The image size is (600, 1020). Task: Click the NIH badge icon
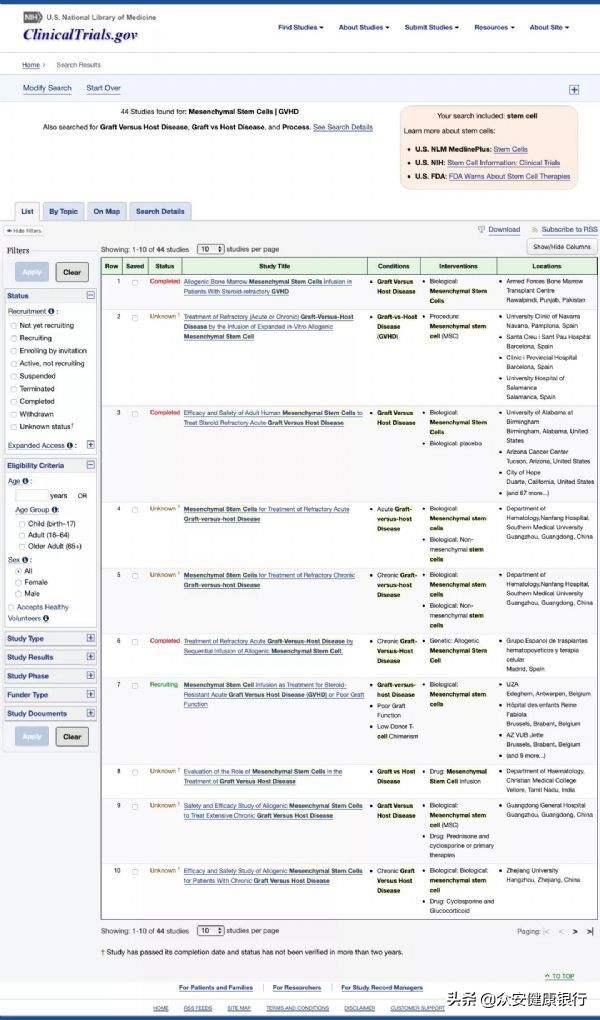[32, 18]
